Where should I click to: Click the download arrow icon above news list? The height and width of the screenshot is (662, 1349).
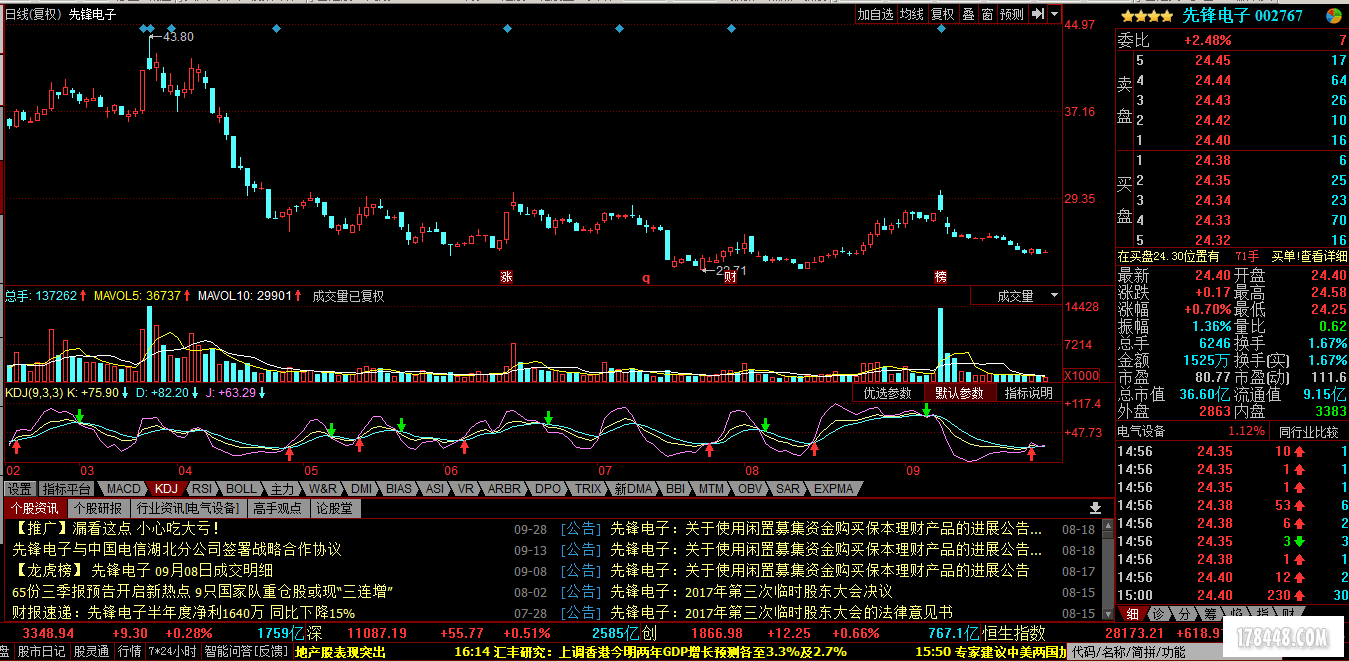click(x=1094, y=508)
